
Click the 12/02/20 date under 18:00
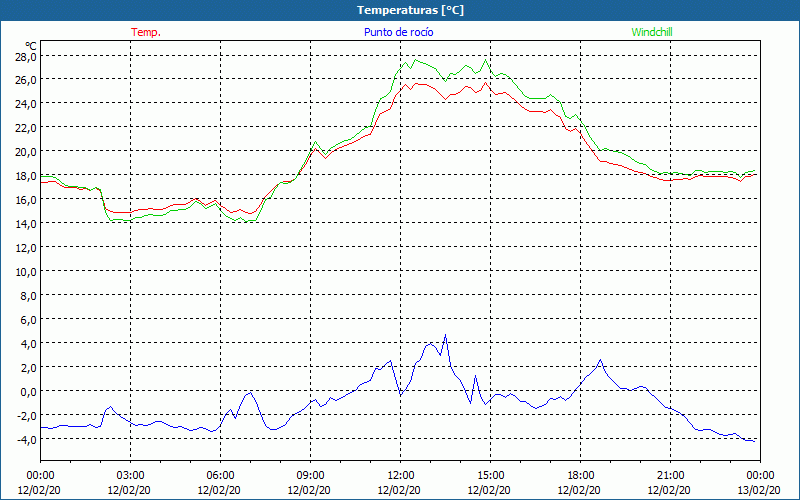(579, 490)
